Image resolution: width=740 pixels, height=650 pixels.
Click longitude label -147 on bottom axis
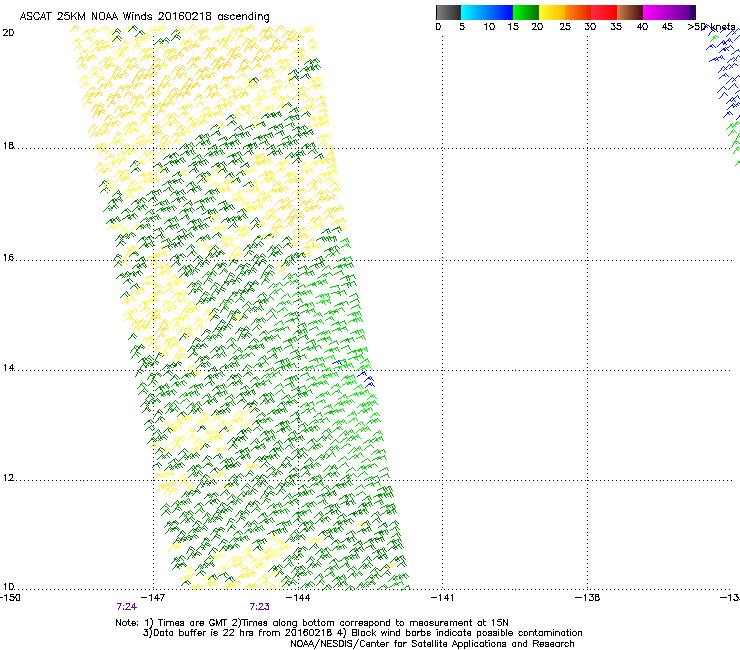[x=153, y=598]
